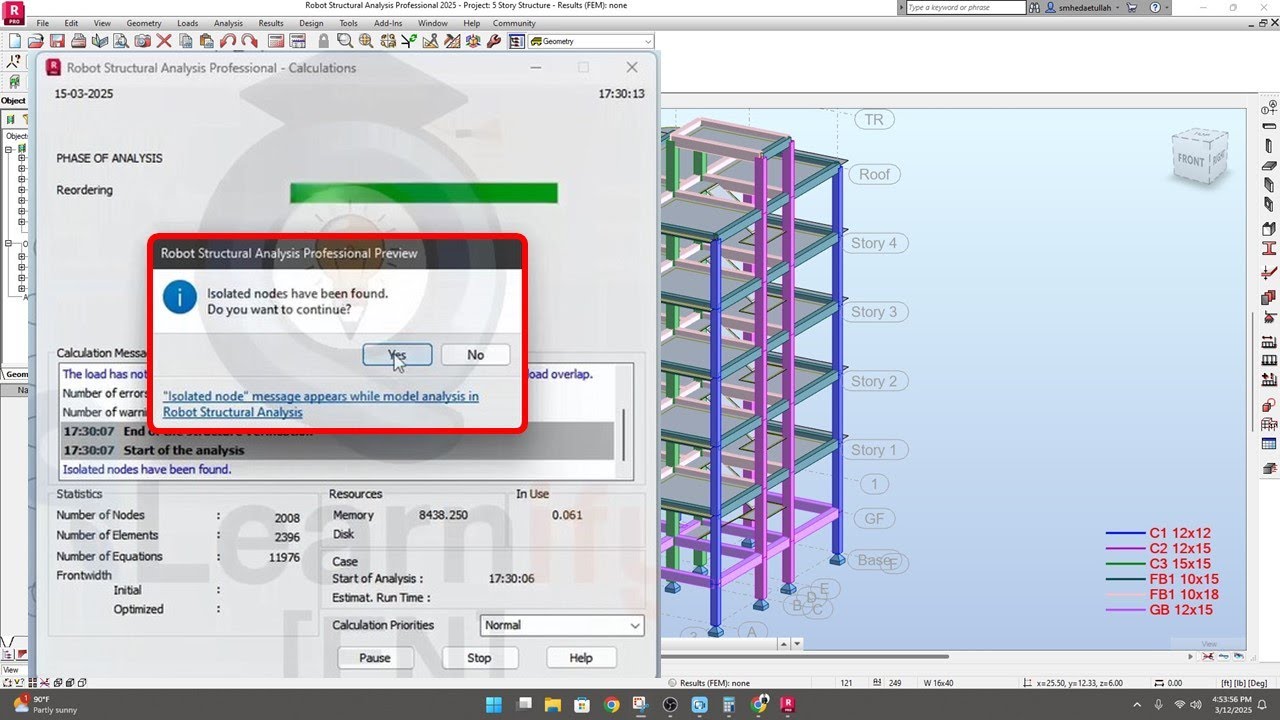
Task: Click the blue Tables icon in right toolbar
Action: click(x=1269, y=444)
